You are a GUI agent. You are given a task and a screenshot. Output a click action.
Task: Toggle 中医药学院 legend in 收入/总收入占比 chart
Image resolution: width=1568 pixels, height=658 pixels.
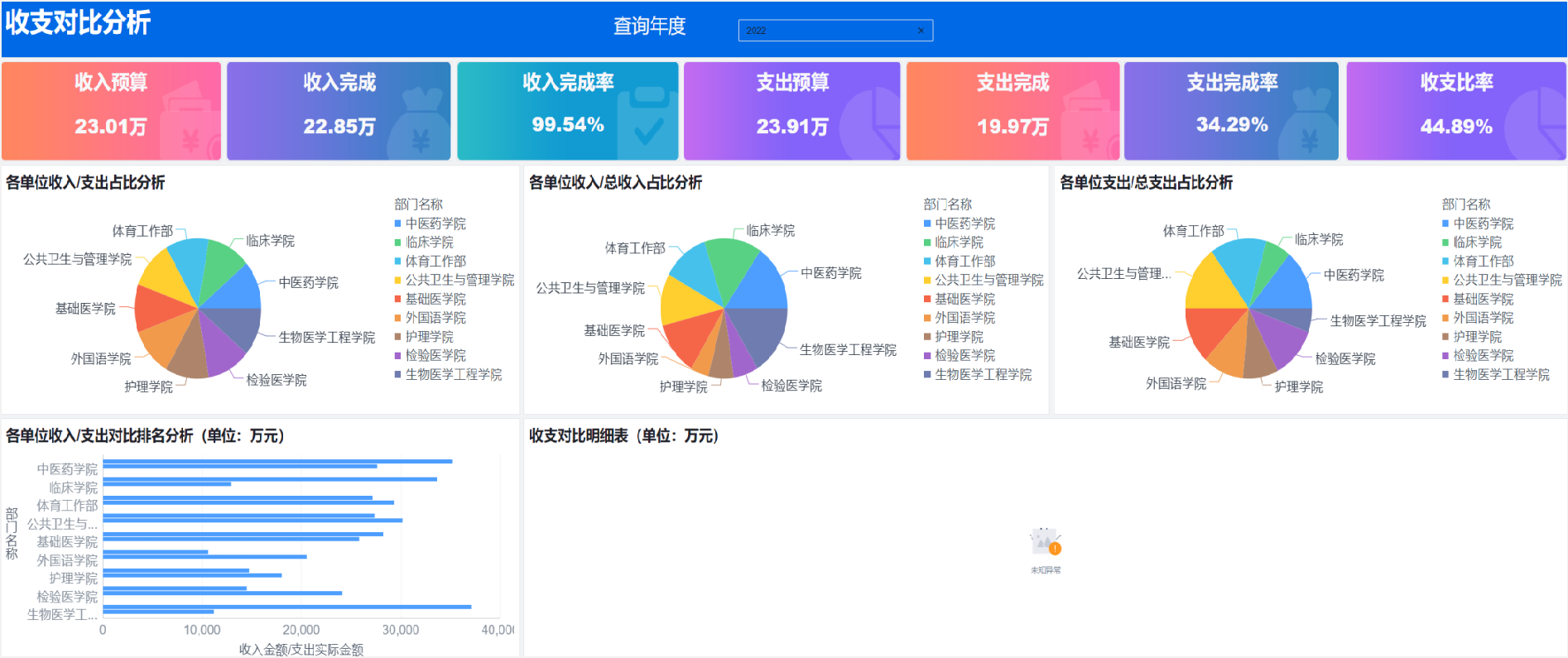click(x=960, y=223)
